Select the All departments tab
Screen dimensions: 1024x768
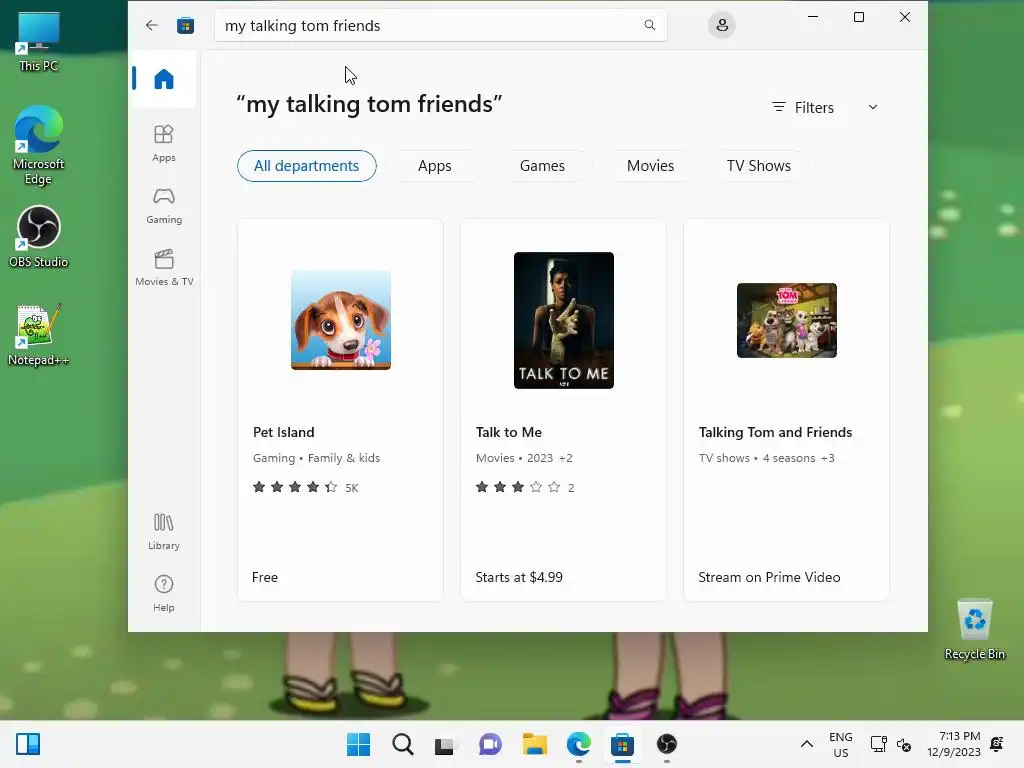point(306,166)
